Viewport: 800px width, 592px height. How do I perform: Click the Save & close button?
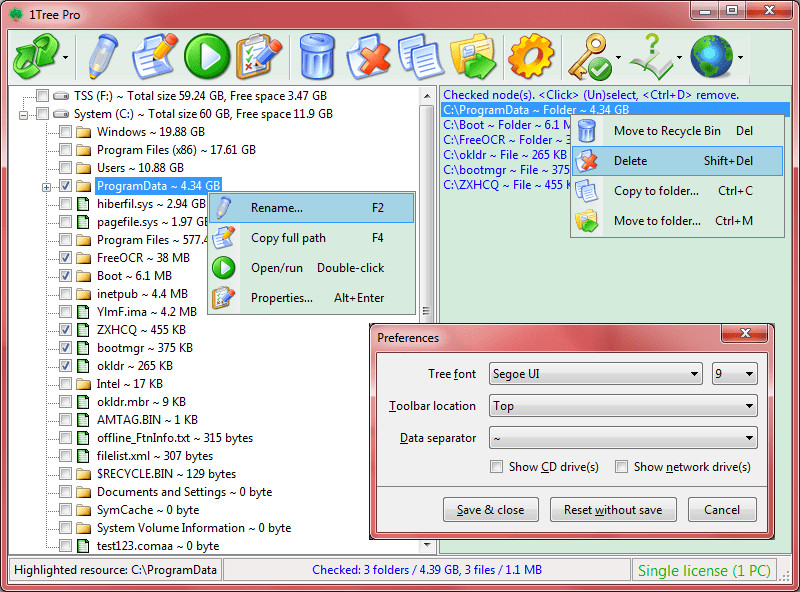pyautogui.click(x=490, y=510)
